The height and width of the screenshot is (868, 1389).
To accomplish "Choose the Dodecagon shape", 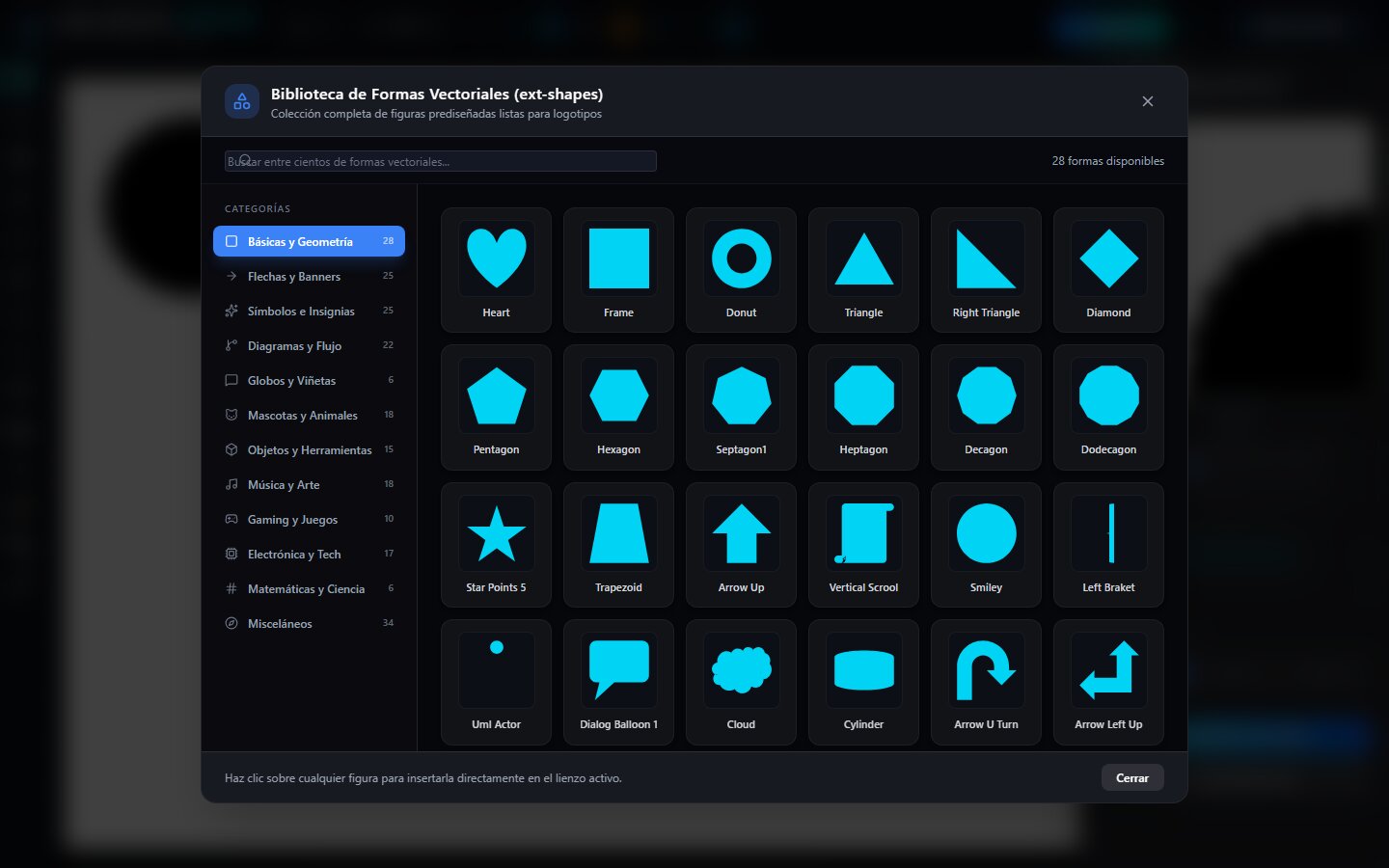I will 1108,407.
